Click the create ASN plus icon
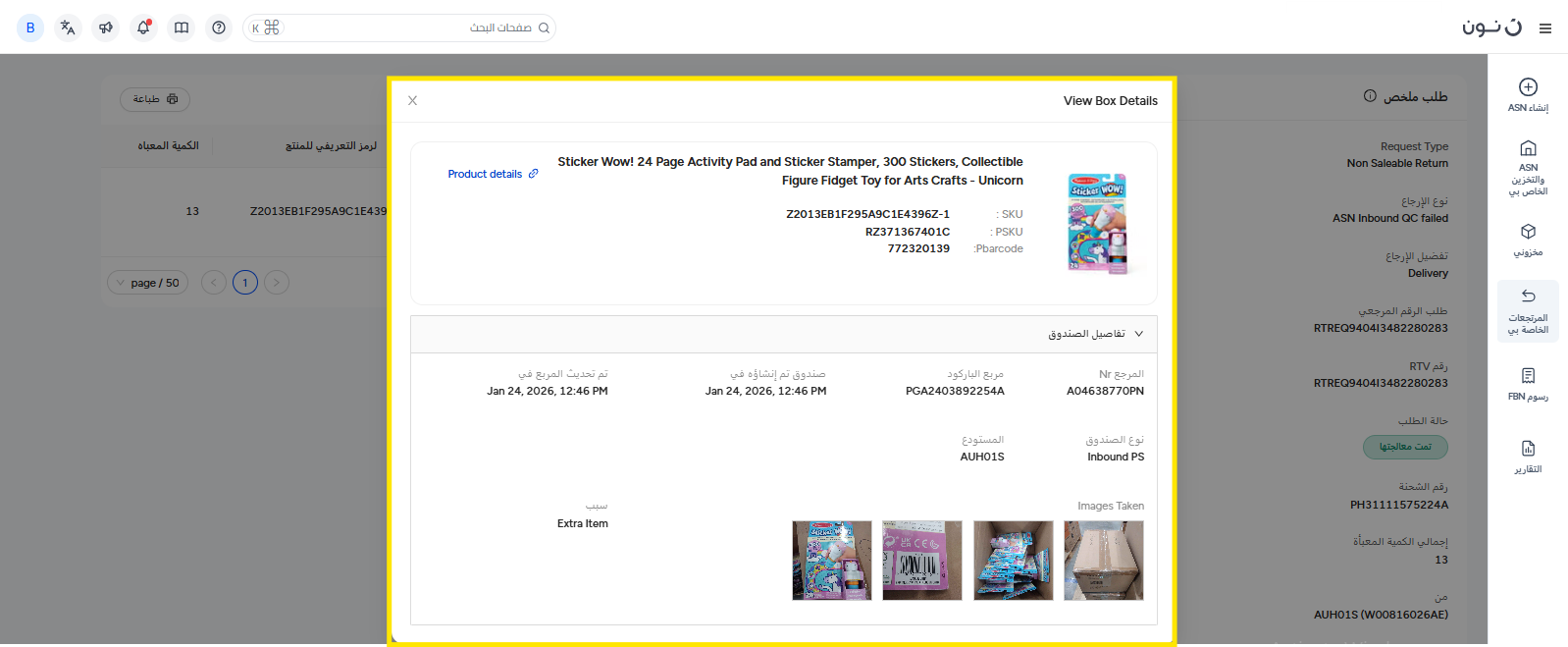Screen dimensions: 1568x647 tap(1528, 87)
